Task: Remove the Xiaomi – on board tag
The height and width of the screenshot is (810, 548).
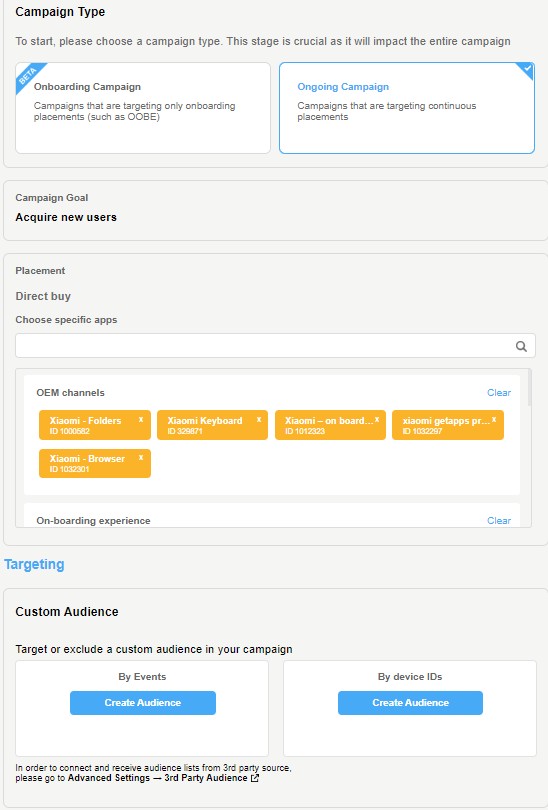Action: (x=377, y=419)
